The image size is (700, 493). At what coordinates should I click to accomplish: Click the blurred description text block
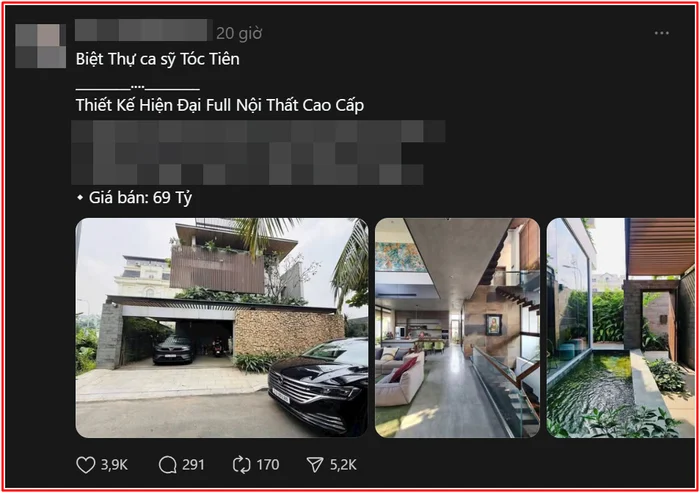tap(258, 152)
